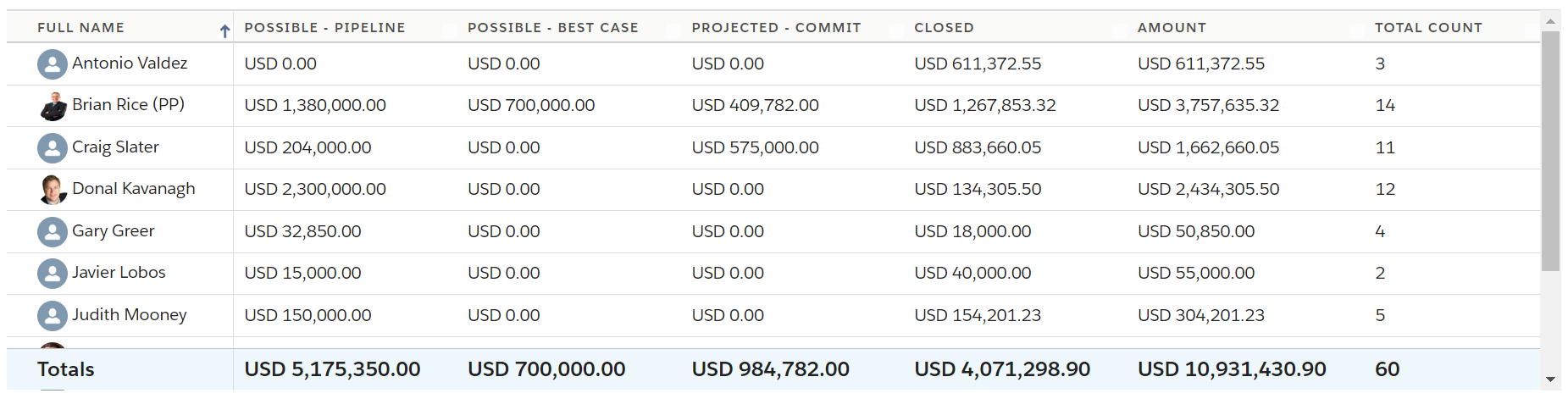This screenshot has width=1568, height=410.
Task: Click the scrollbar down arrow
Action: [1551, 380]
